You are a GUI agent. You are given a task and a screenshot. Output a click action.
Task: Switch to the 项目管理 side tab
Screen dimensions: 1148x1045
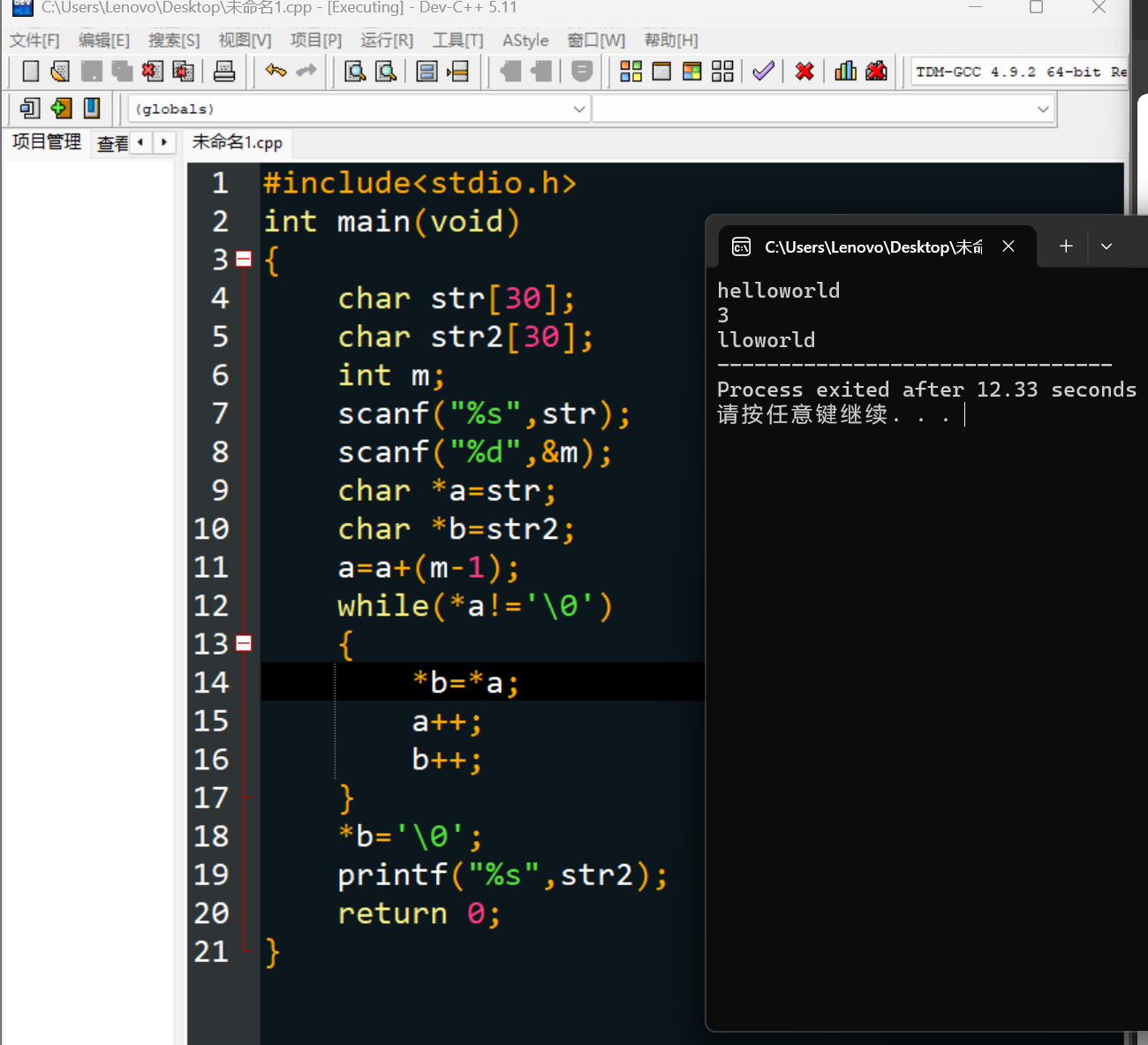[x=47, y=142]
